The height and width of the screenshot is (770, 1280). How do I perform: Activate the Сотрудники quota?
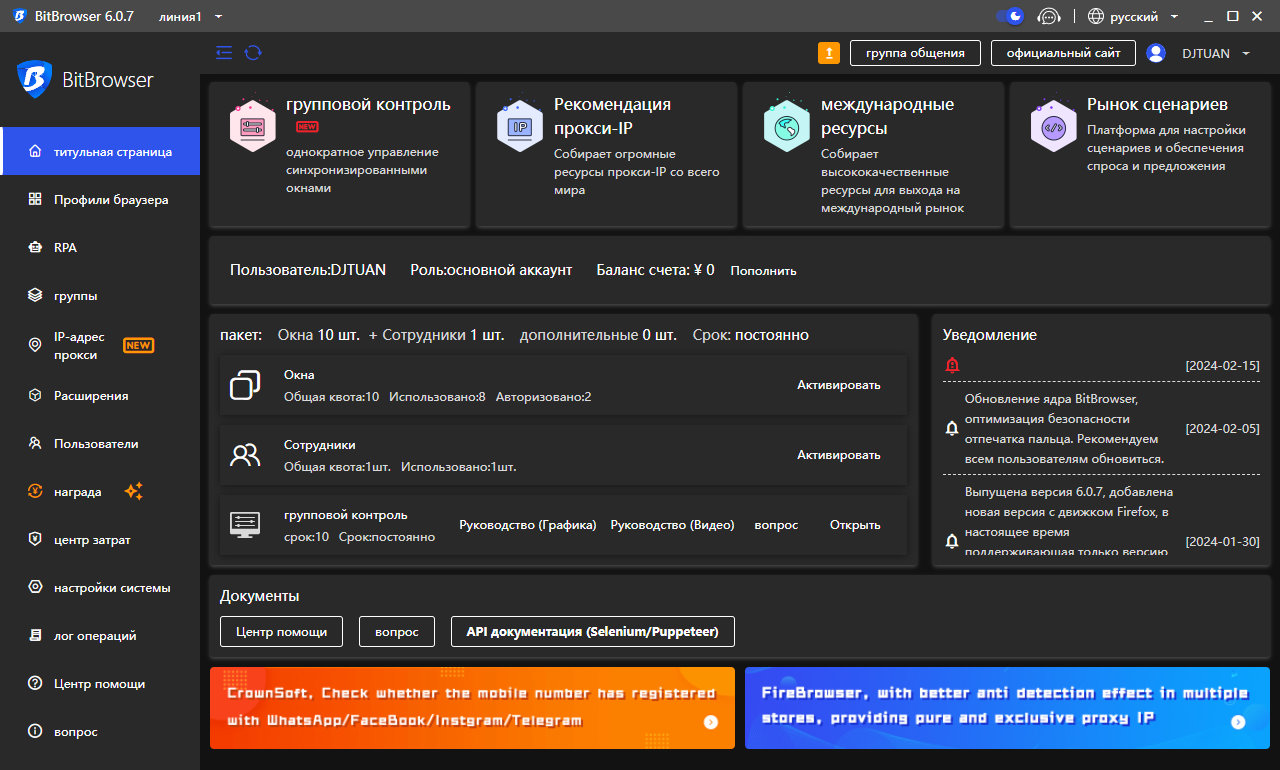click(839, 455)
